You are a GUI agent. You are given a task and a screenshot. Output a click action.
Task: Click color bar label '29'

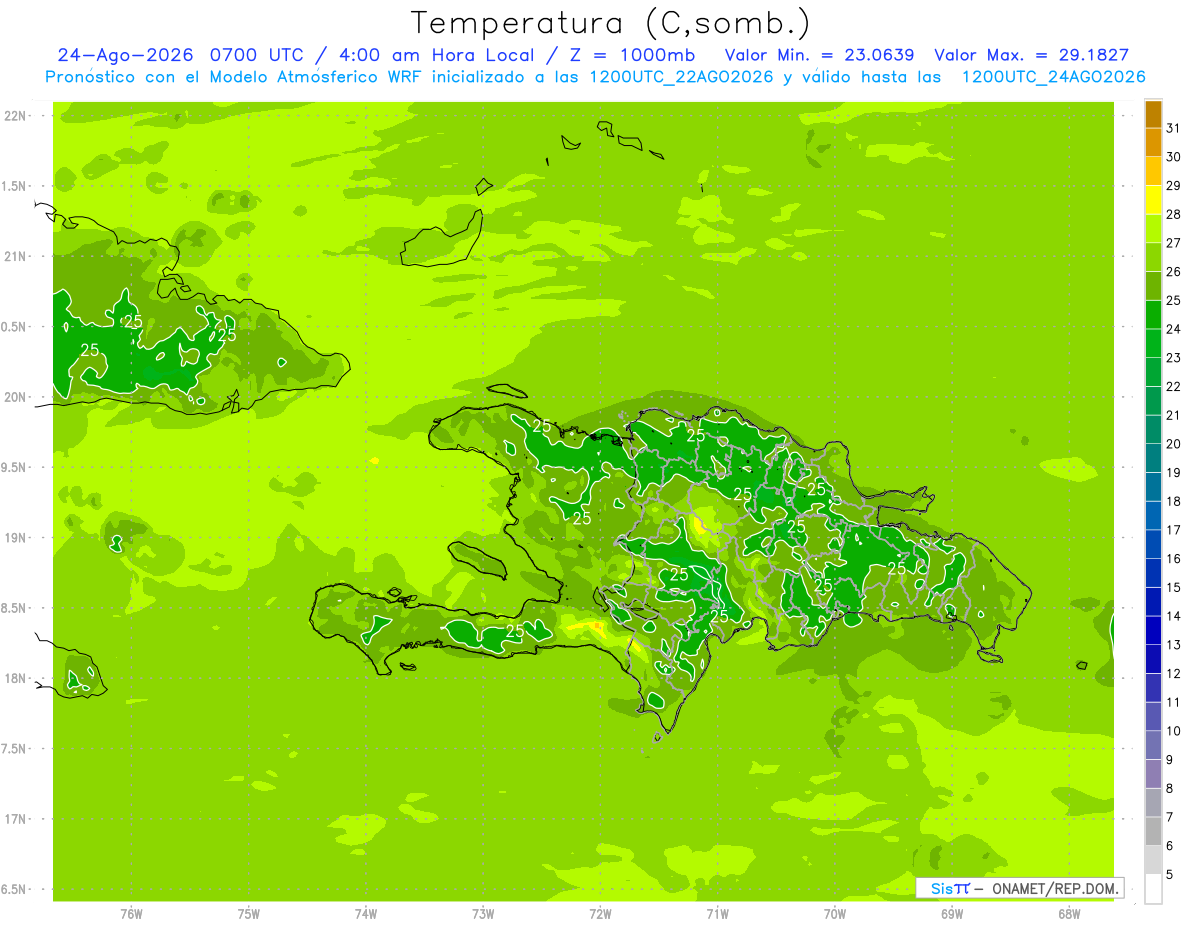1173,186
